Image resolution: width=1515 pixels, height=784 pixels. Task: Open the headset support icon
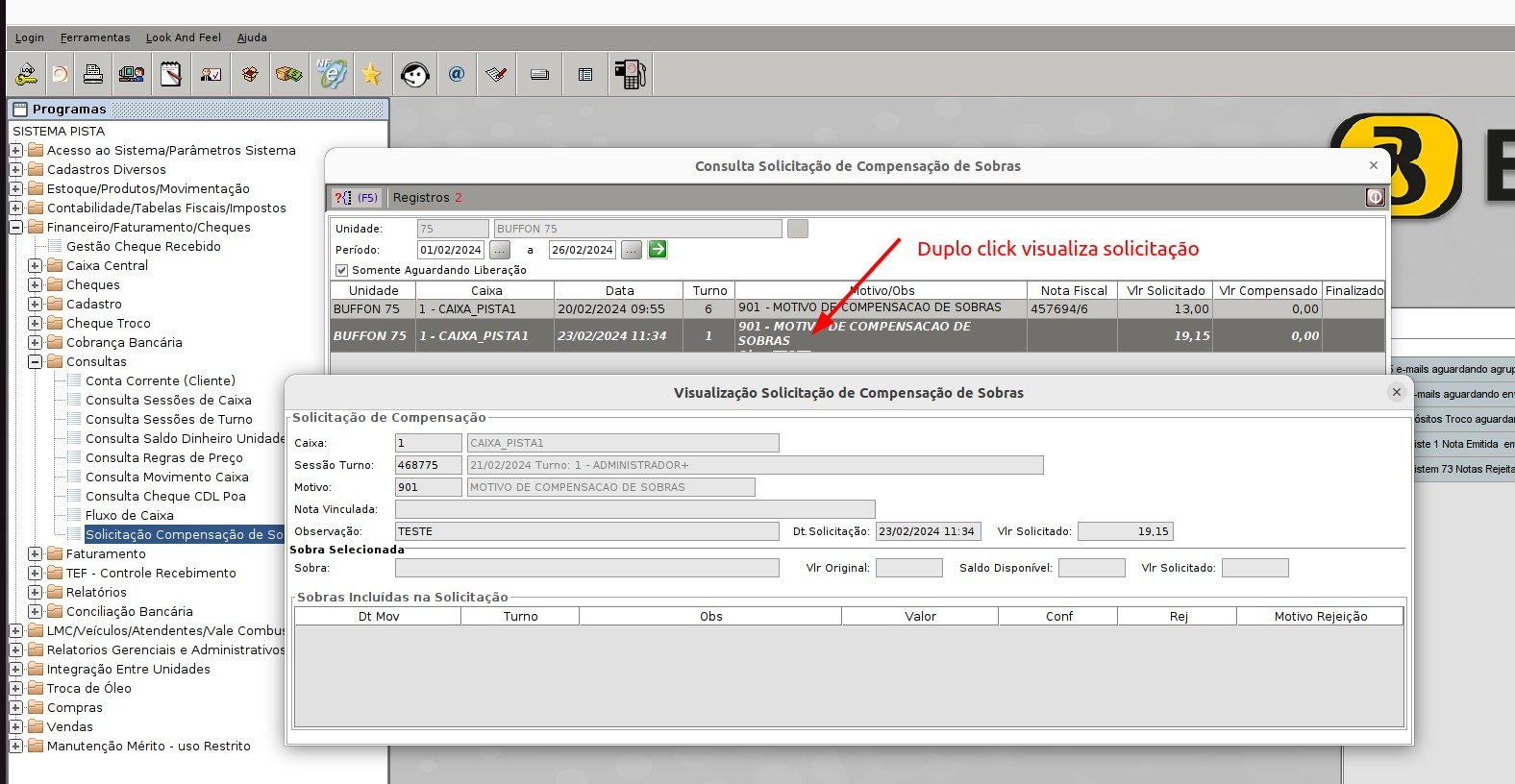coord(414,74)
